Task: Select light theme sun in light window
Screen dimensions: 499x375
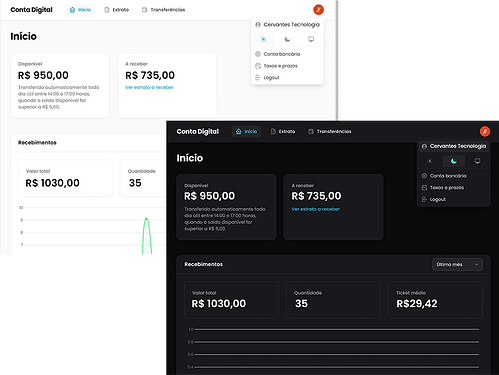Action: point(263,39)
